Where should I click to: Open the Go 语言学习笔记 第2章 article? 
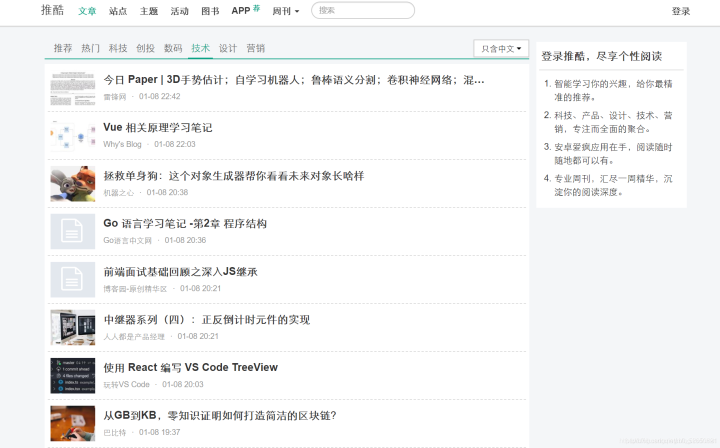(185, 224)
